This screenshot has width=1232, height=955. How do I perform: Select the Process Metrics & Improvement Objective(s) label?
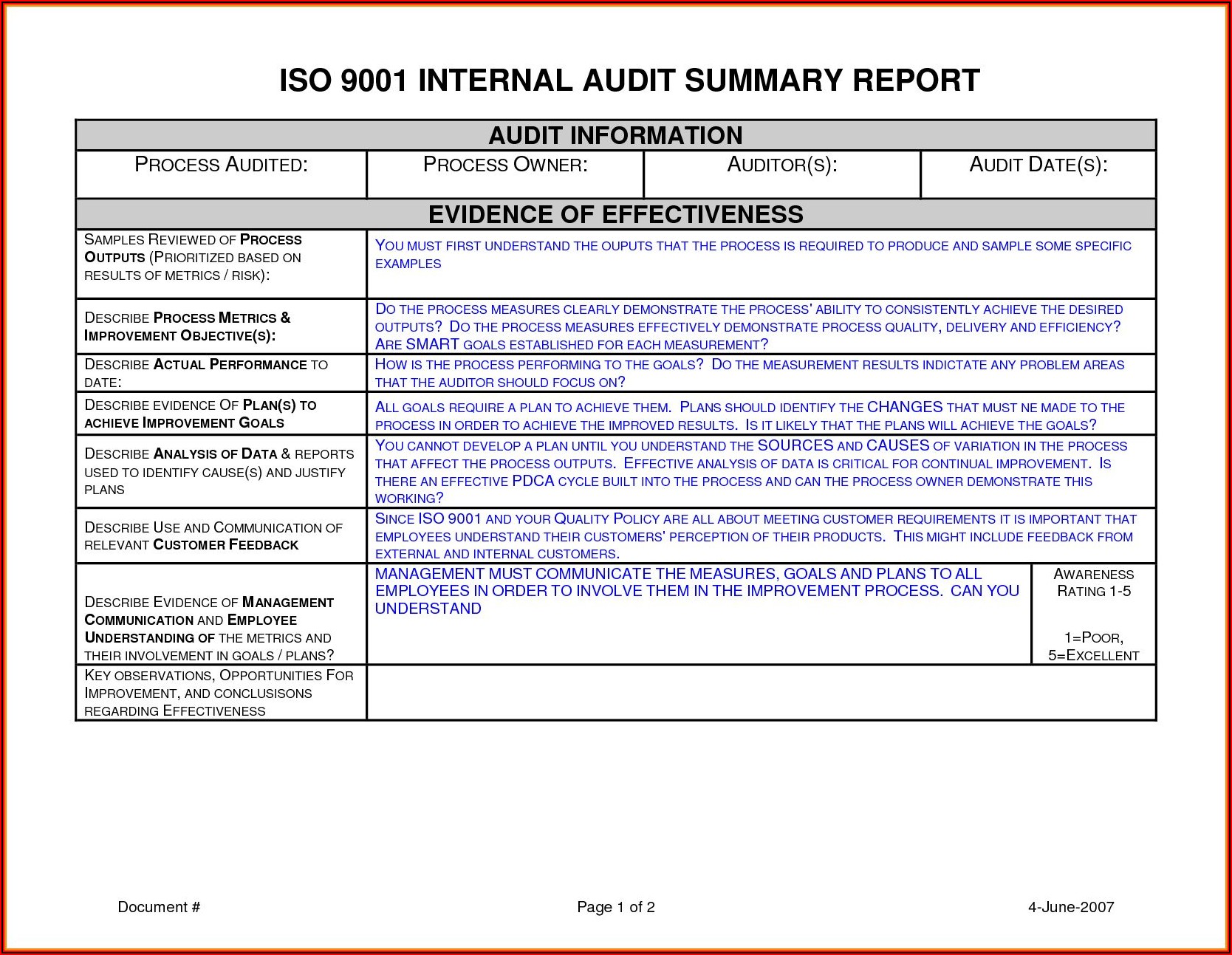(x=188, y=326)
